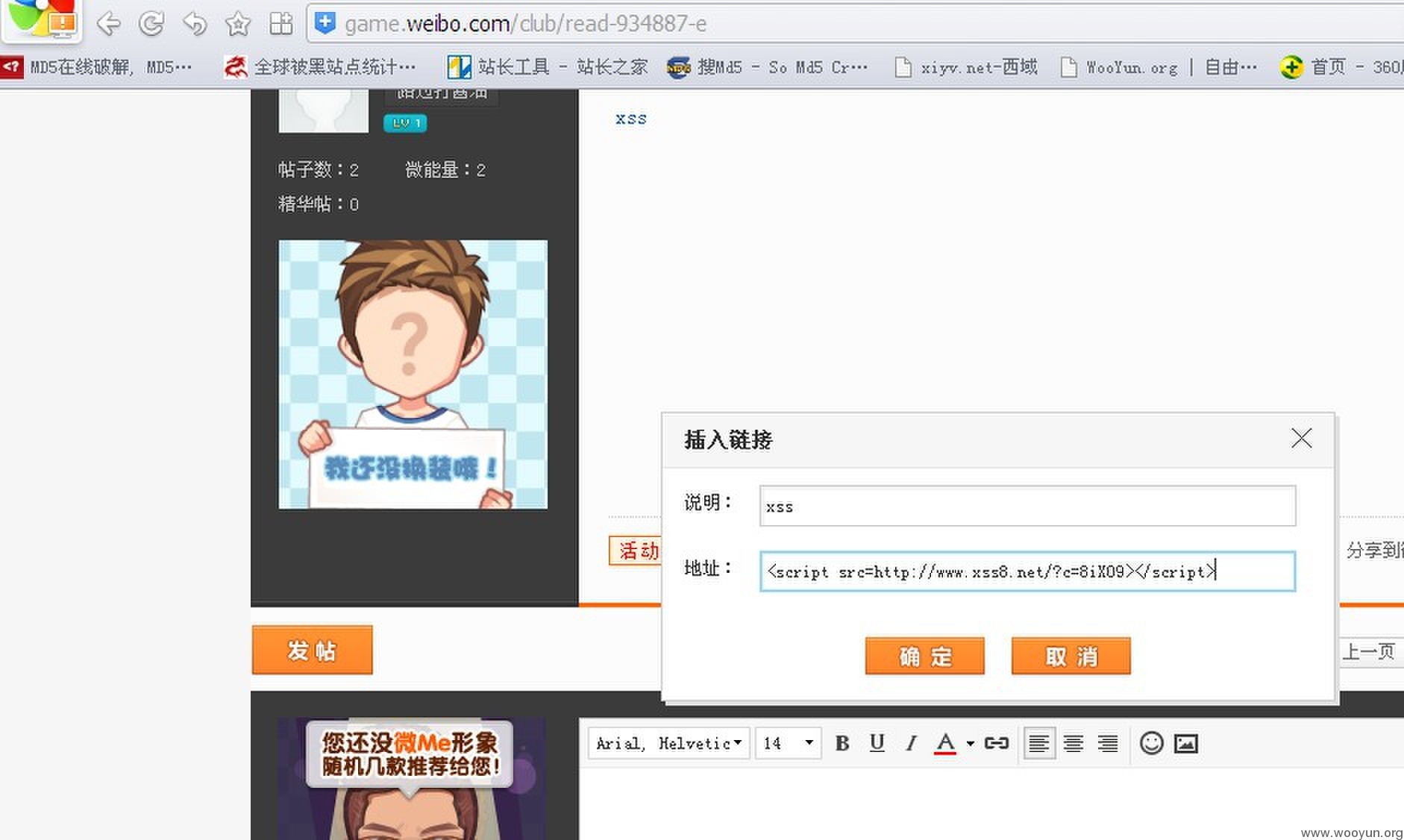Click the font color A icon
Image resolution: width=1404 pixels, height=840 pixels.
tap(945, 743)
